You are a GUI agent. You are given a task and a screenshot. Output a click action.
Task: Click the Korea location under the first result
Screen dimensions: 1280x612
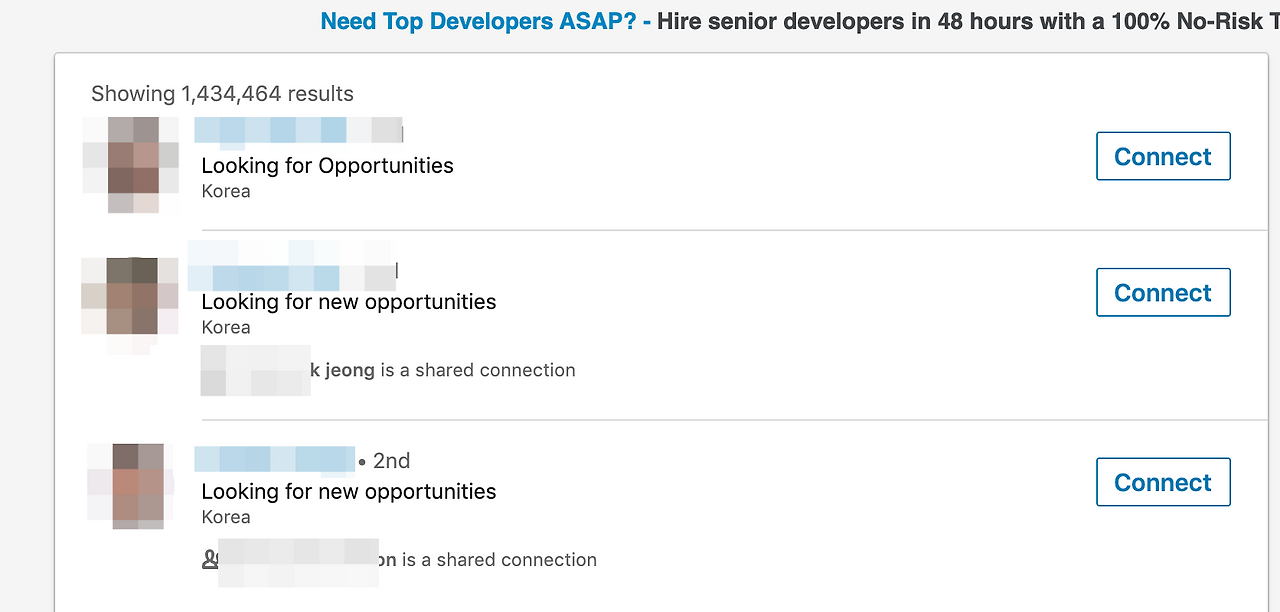click(x=226, y=191)
